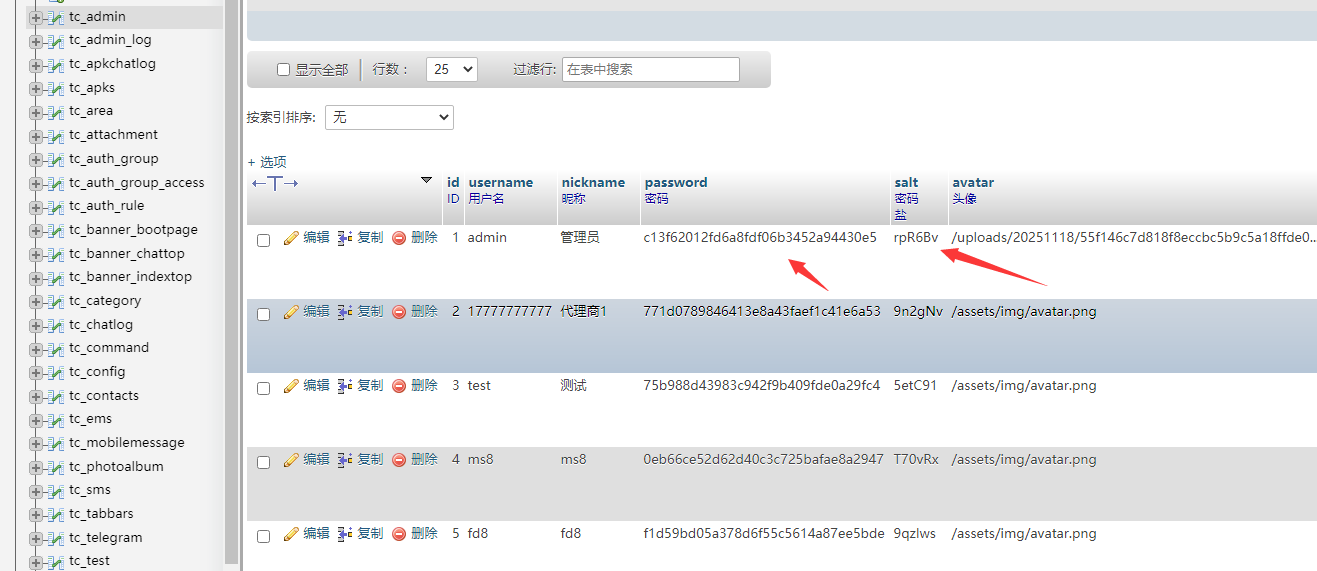Sort by the password column header
1317x571 pixels.
point(675,182)
